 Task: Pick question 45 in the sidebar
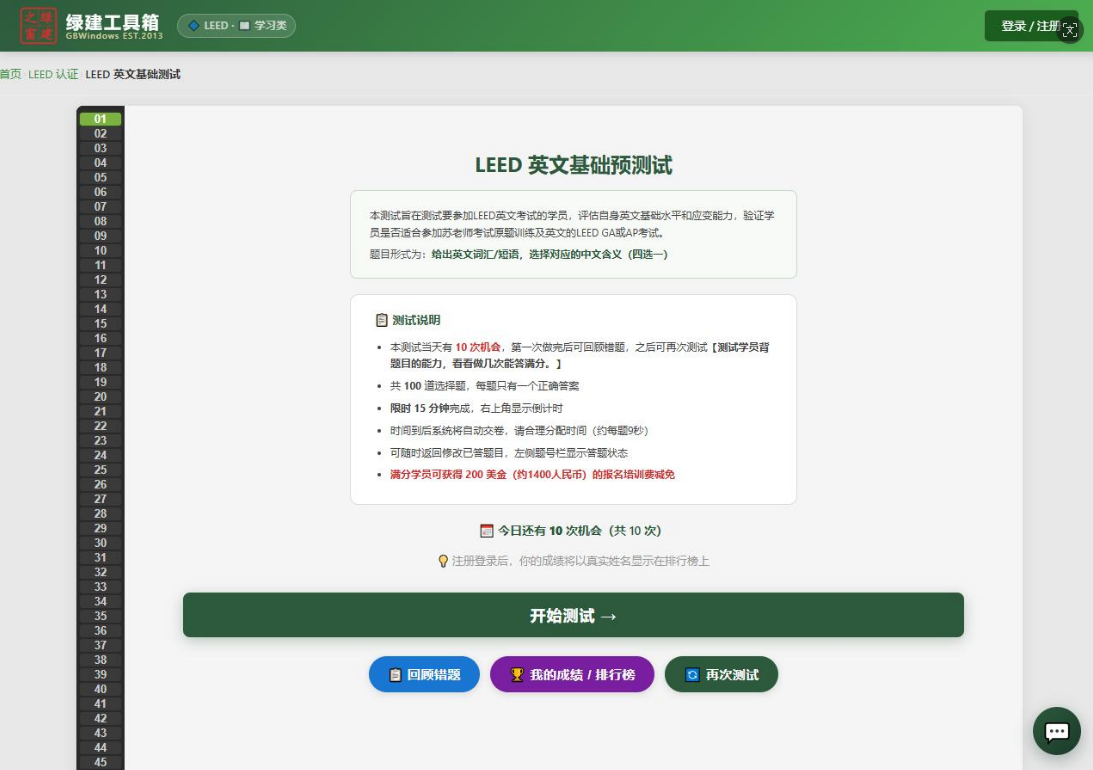[x=100, y=763]
